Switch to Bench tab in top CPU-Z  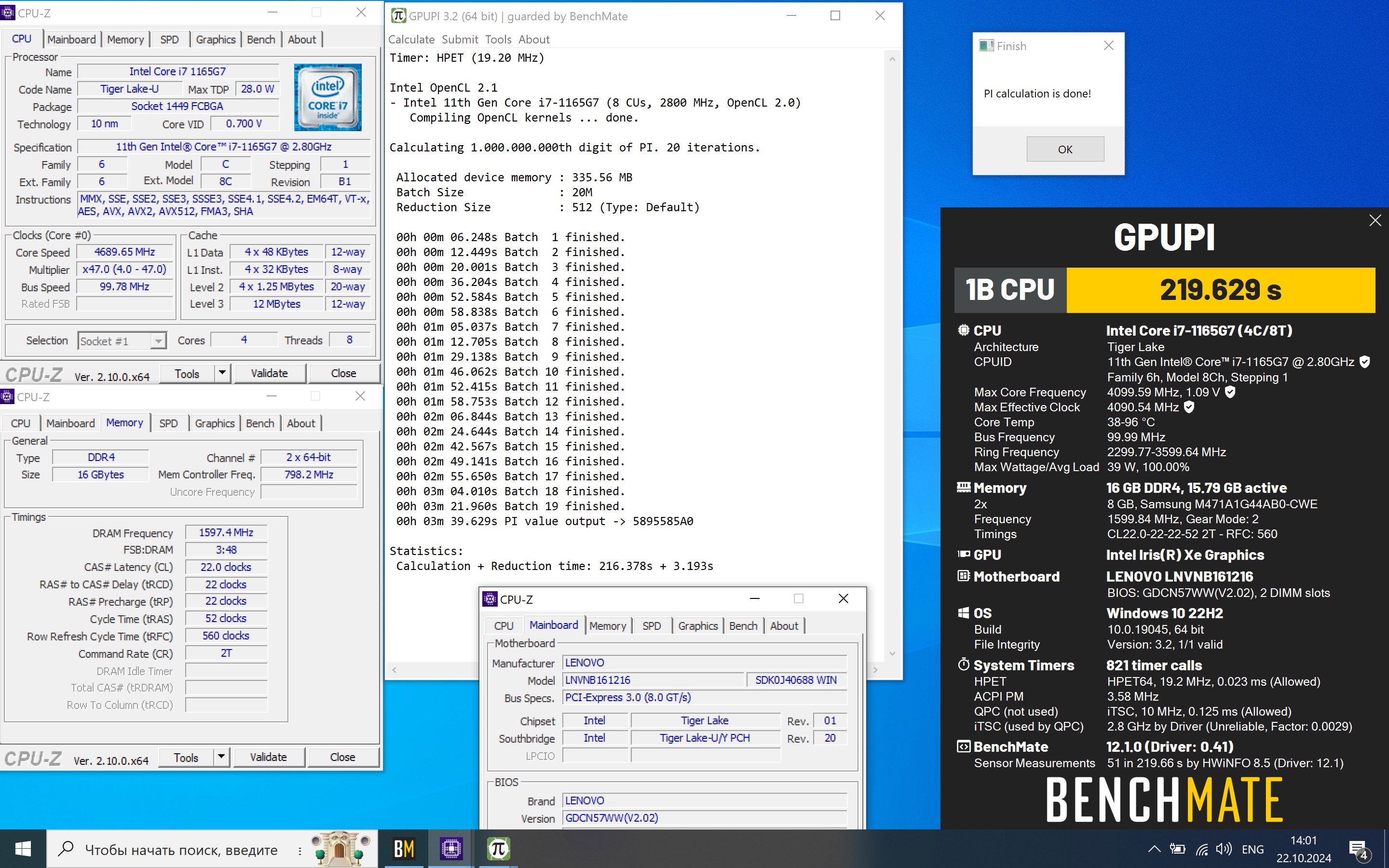coord(260,40)
